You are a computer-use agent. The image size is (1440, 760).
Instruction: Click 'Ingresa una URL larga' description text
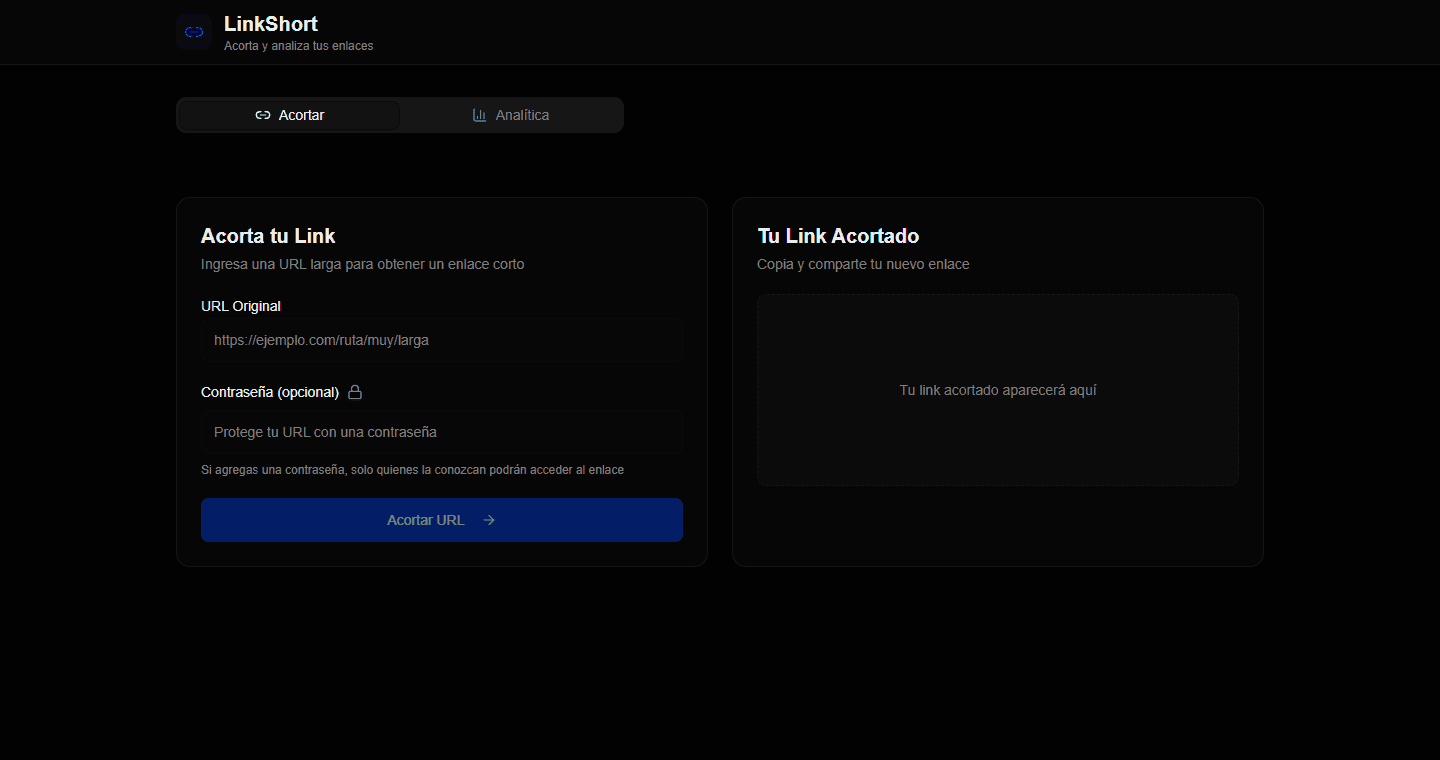pos(363,264)
